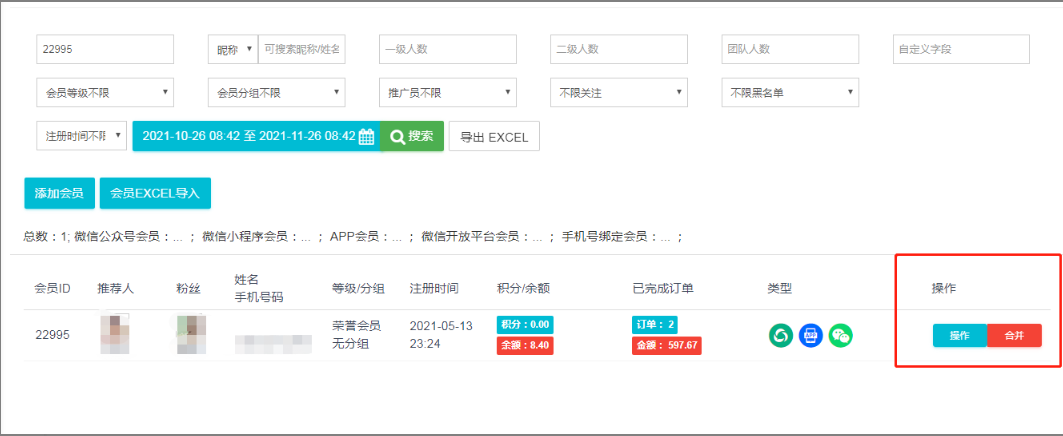
Task: Click the red 合并 button
Action: tap(1014, 336)
